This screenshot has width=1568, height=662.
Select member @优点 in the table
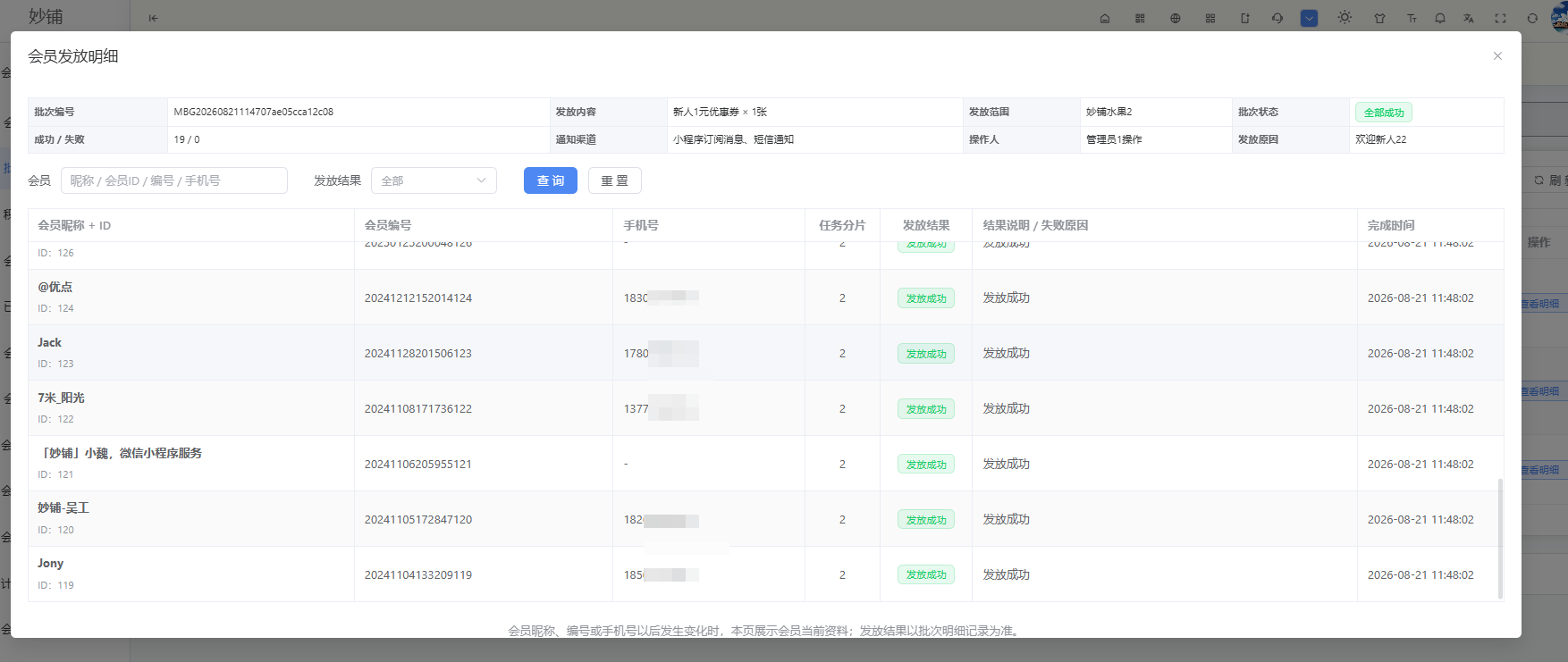tap(55, 287)
